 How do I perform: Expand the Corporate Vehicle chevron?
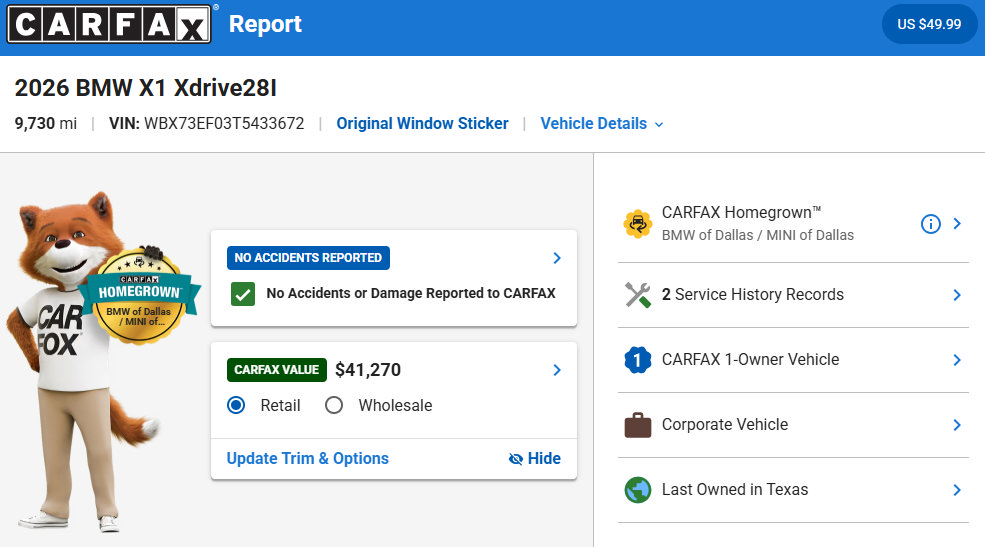click(x=957, y=425)
